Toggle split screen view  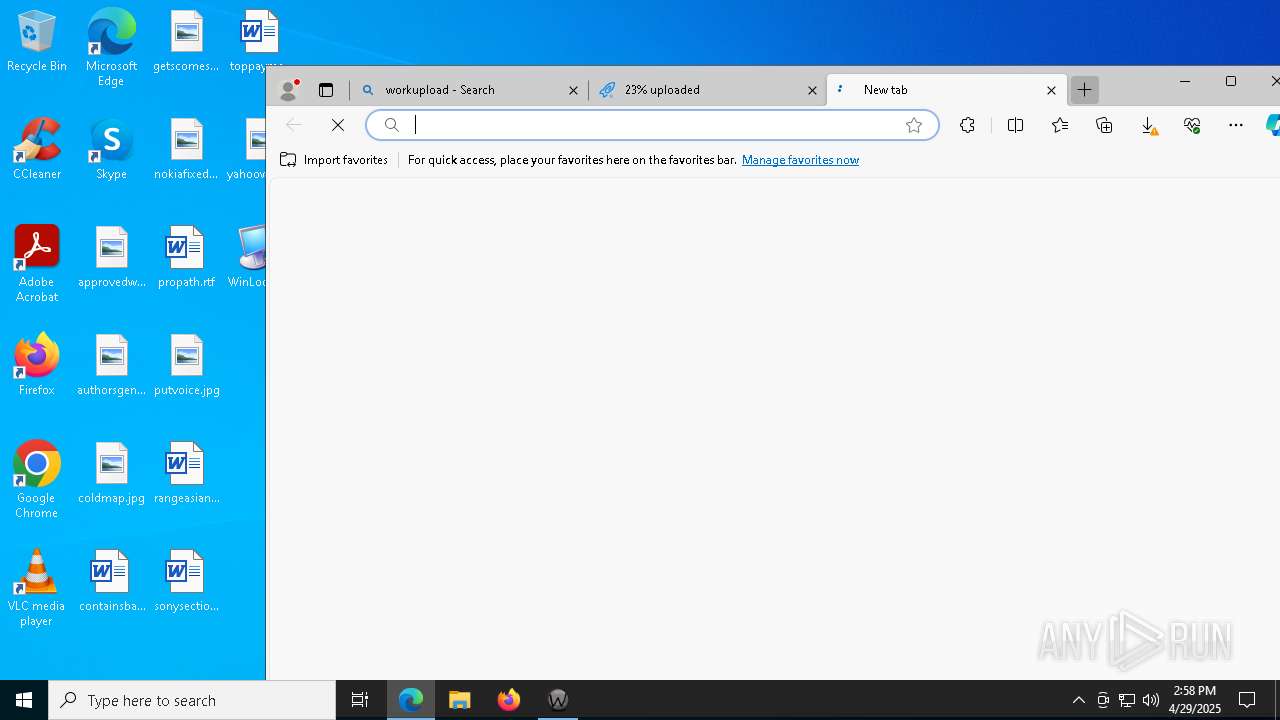tap(1015, 125)
